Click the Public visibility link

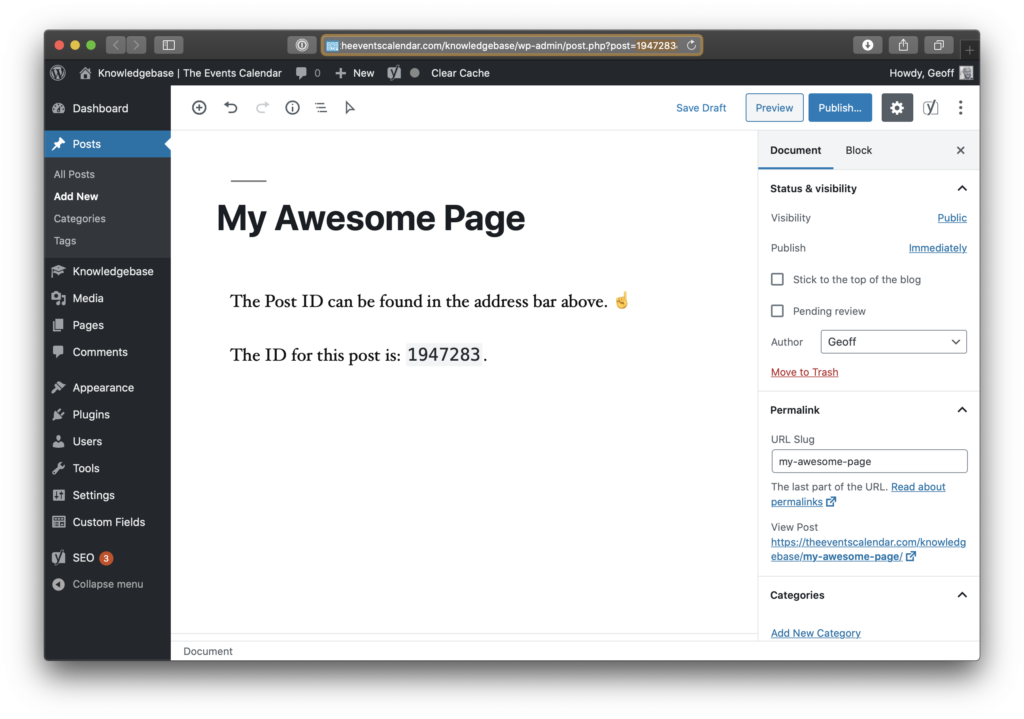point(952,218)
